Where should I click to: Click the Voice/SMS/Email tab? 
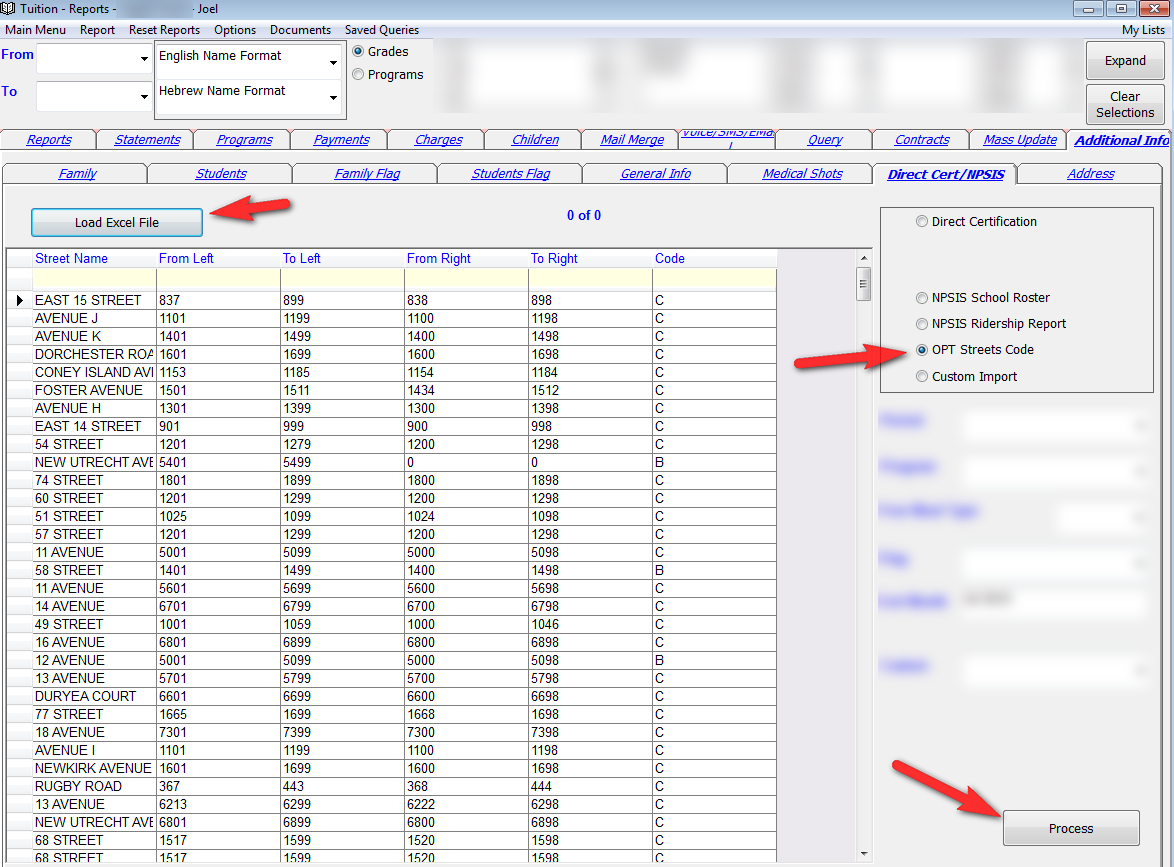pyautogui.click(x=729, y=138)
